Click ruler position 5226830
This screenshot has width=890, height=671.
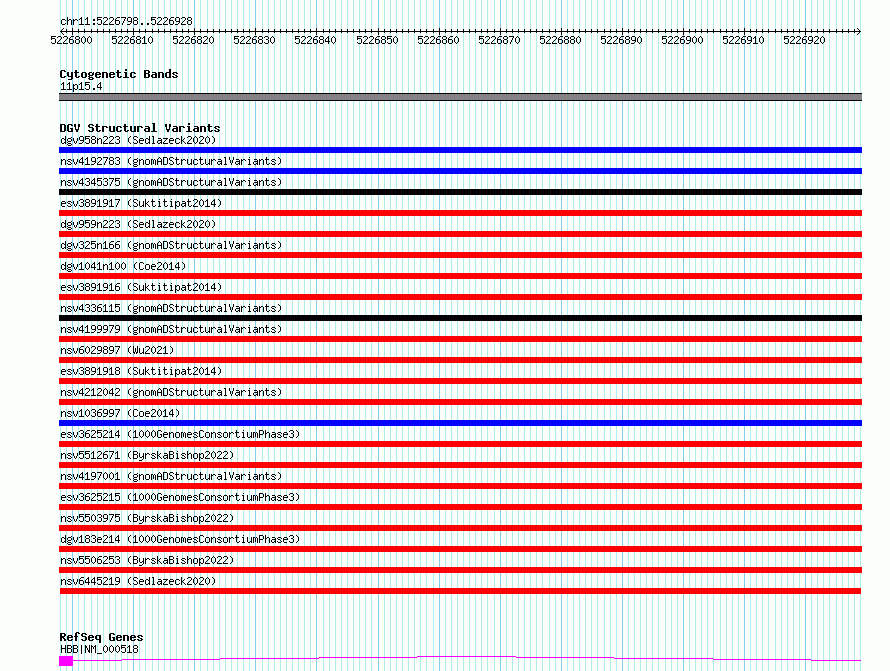[x=254, y=40]
